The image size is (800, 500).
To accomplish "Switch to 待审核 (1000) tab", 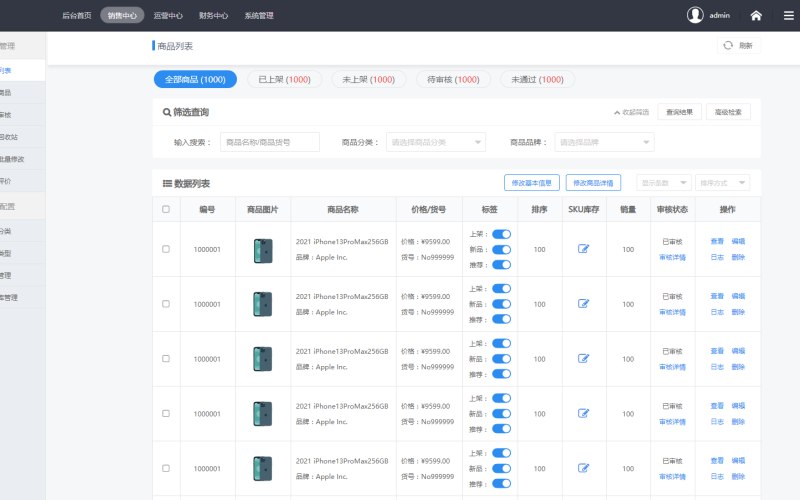I will click(453, 79).
